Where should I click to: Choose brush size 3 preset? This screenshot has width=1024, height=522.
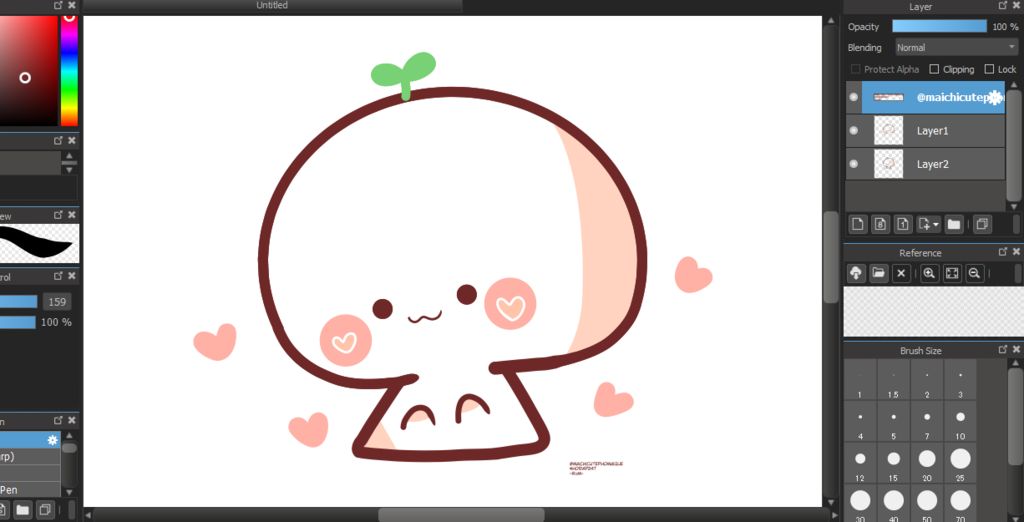960,381
